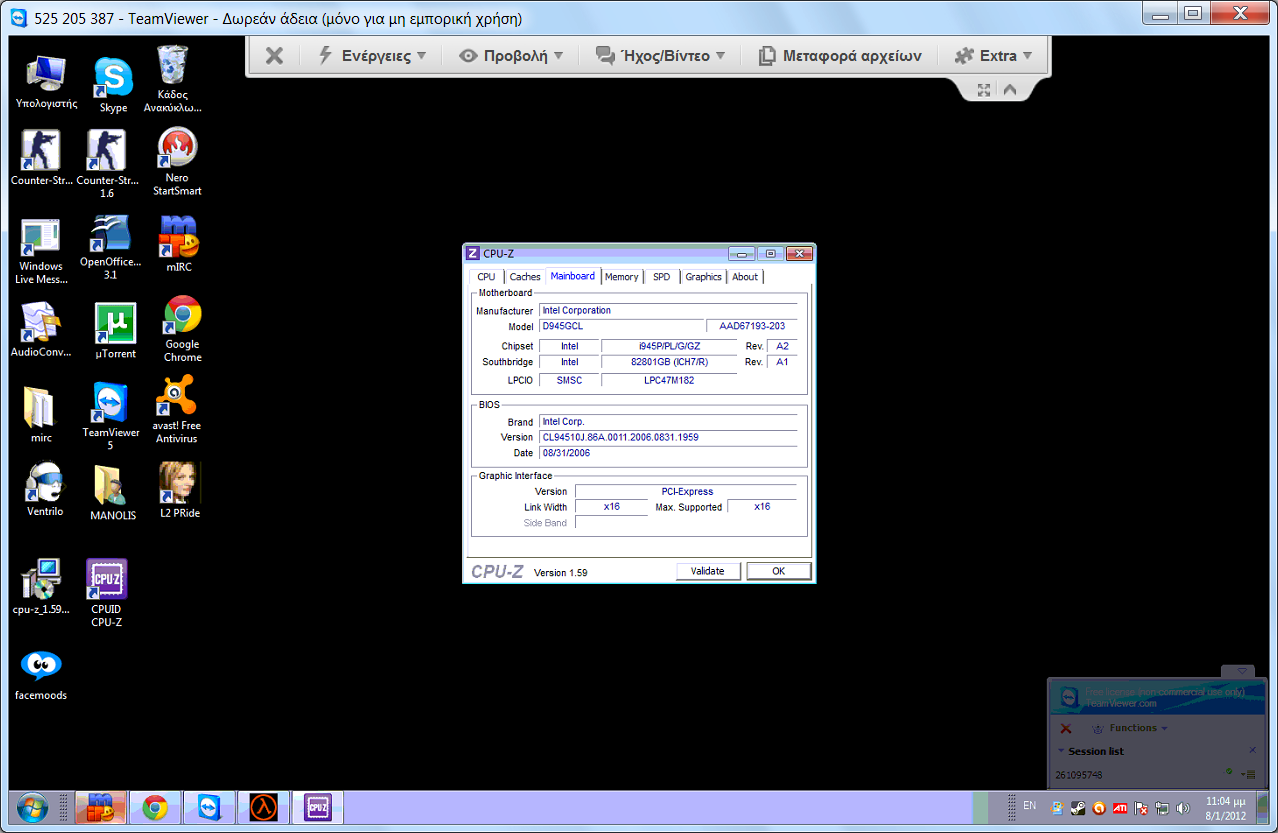Image resolution: width=1278 pixels, height=833 pixels.
Task: Collapse the TeamViewer toolbar with arrow
Action: coord(1010,89)
